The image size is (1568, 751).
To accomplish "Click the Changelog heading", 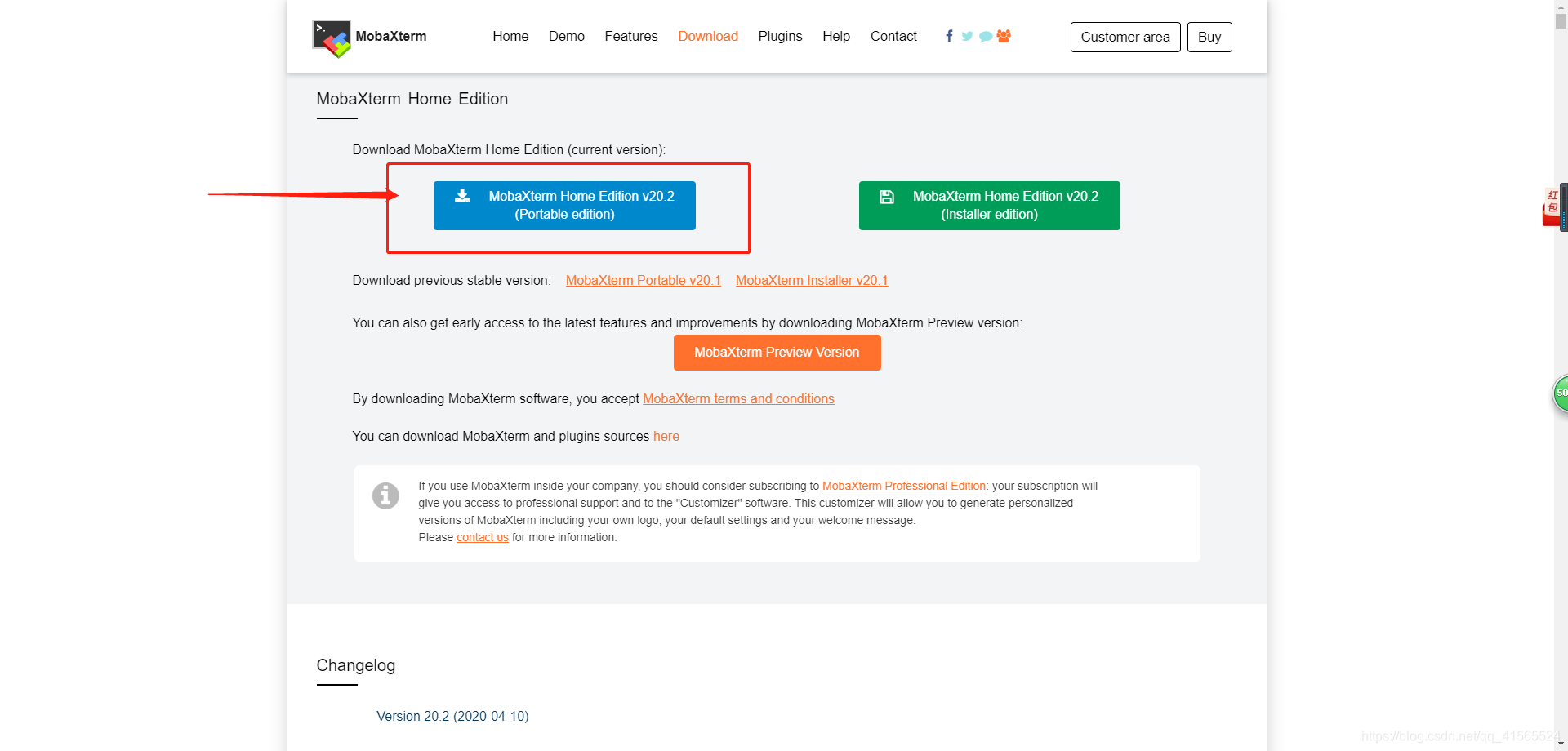I will click(x=356, y=665).
